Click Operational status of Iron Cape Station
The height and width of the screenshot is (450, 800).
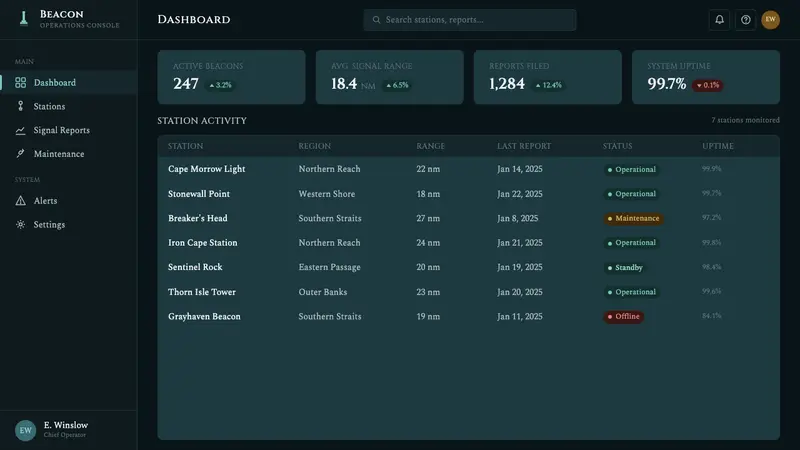coord(632,243)
